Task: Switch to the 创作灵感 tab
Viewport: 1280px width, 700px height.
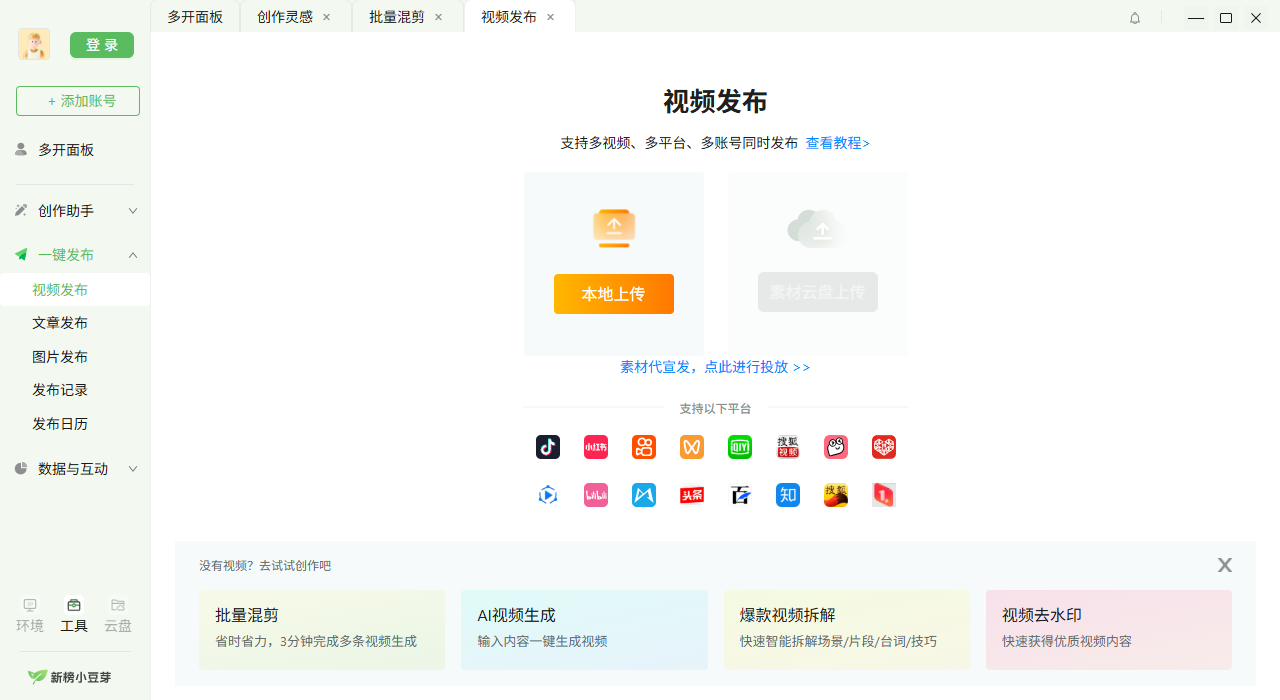Action: click(284, 17)
